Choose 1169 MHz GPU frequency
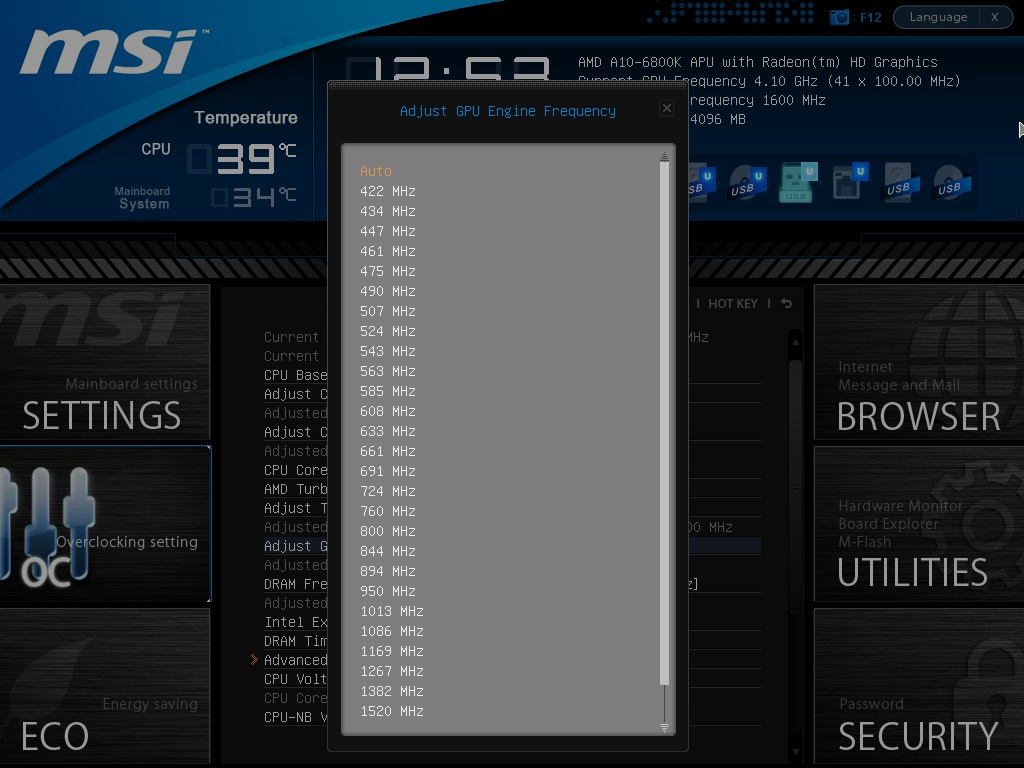This screenshot has width=1024, height=768. [x=392, y=651]
